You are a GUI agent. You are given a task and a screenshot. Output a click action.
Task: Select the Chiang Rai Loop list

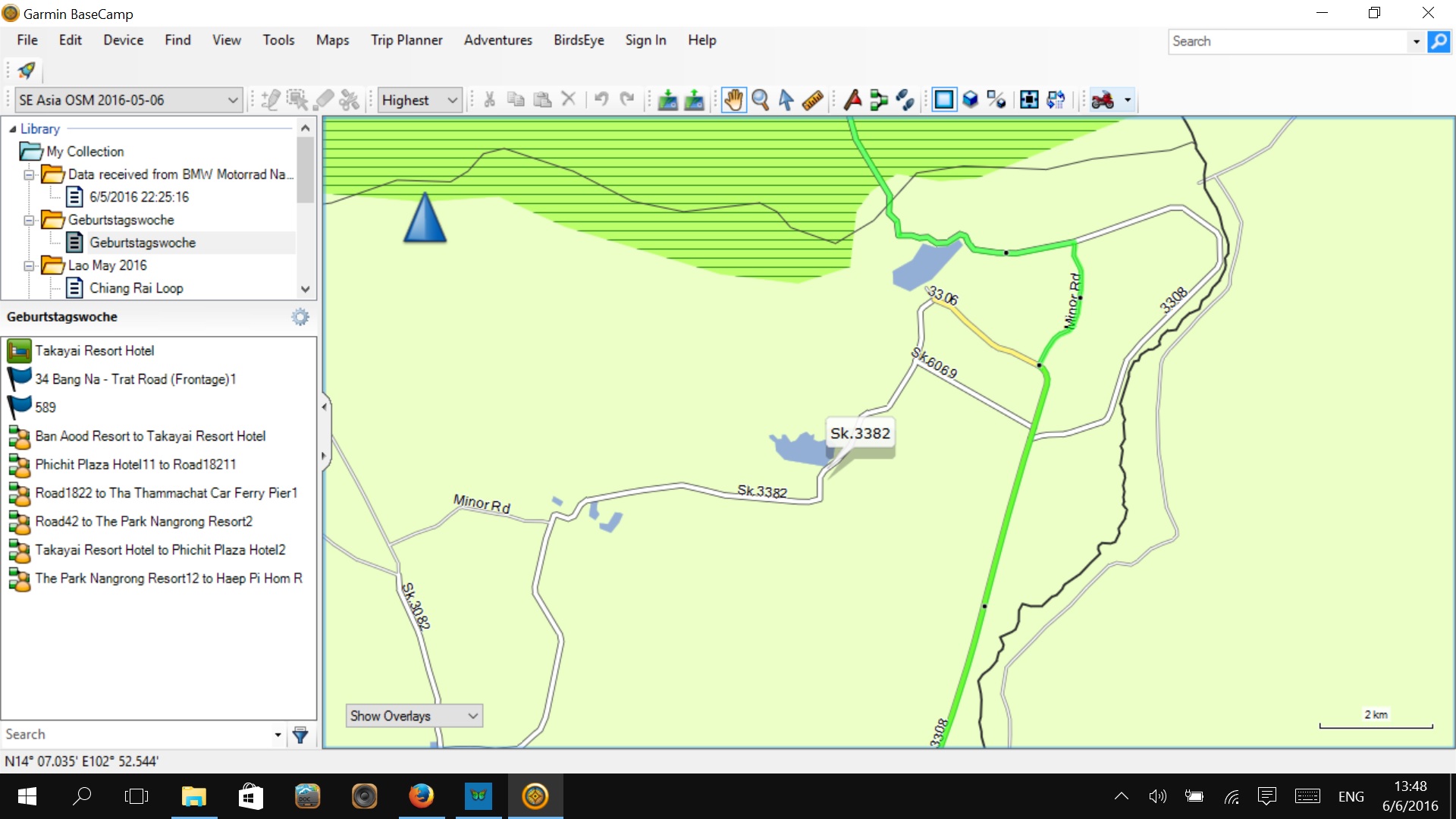pos(136,288)
